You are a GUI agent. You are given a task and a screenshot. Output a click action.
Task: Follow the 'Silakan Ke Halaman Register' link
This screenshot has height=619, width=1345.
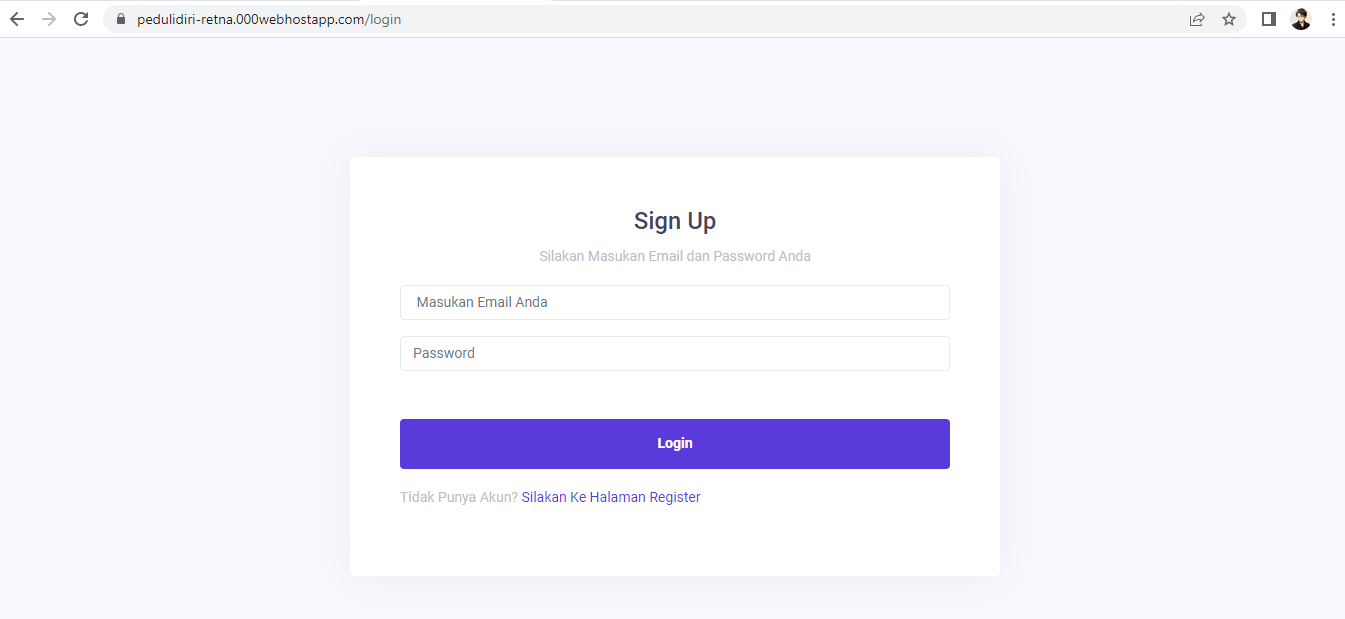(x=611, y=497)
